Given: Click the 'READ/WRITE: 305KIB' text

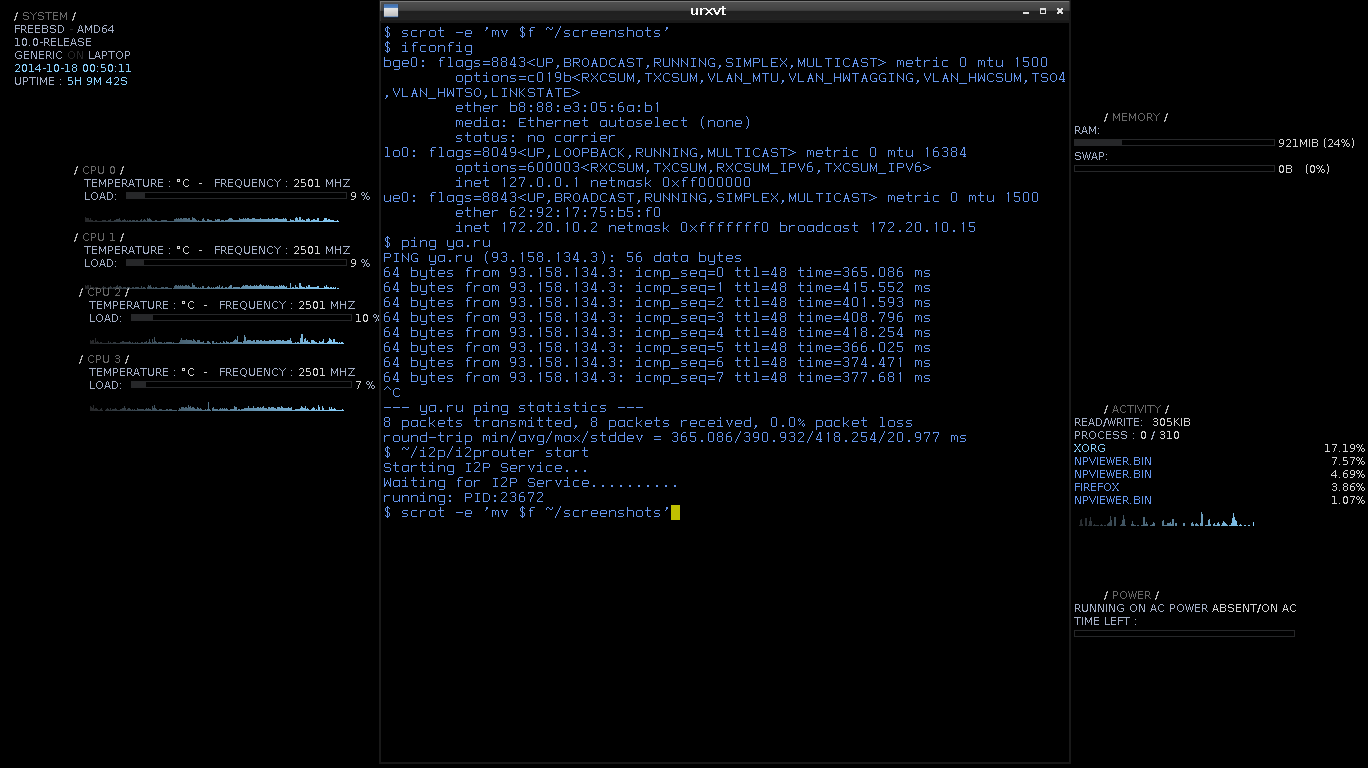Looking at the screenshot, I should [x=1132, y=423].
